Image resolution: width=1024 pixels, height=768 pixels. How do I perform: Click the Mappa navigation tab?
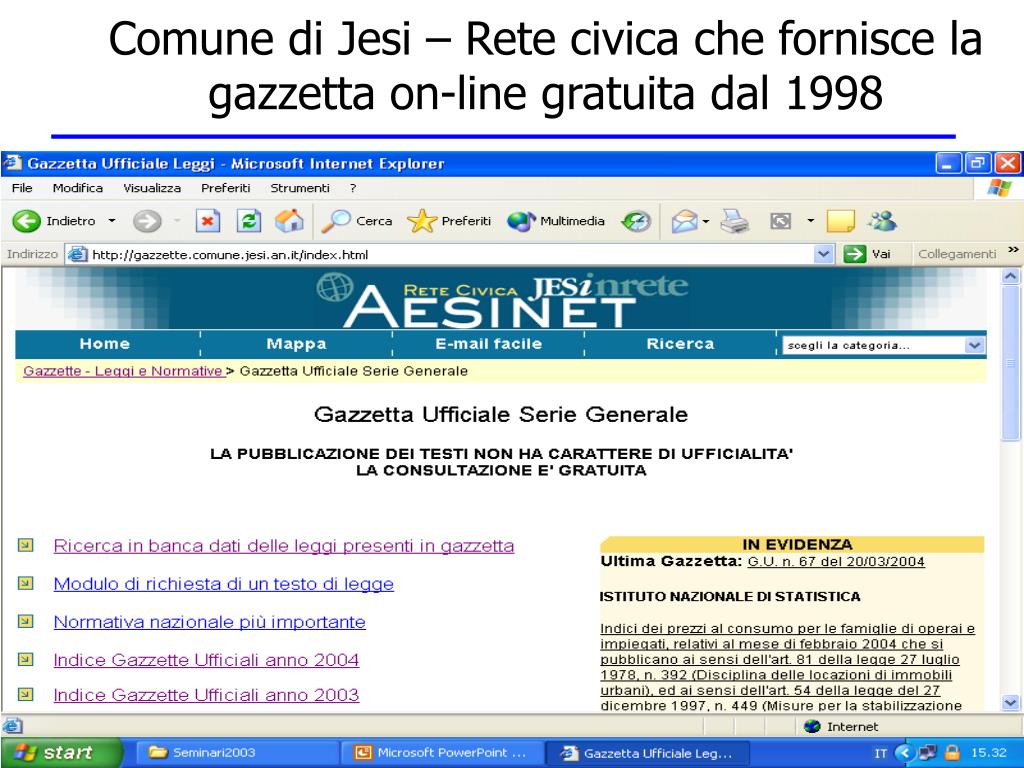click(296, 344)
